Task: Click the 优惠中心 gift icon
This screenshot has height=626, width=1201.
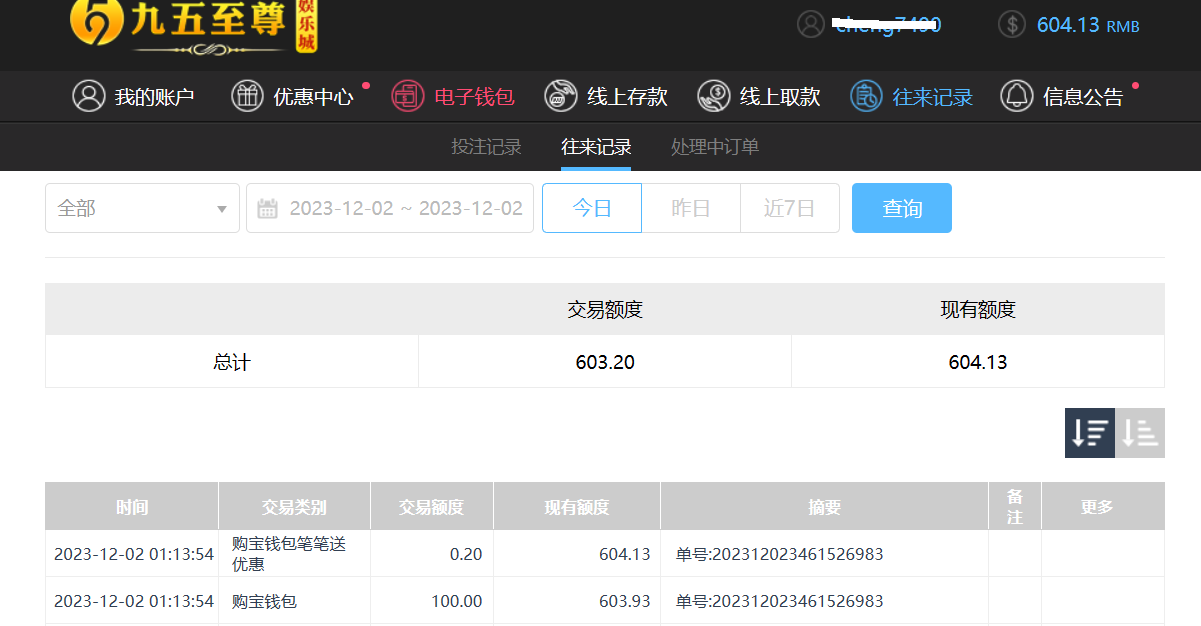Action: point(247,96)
